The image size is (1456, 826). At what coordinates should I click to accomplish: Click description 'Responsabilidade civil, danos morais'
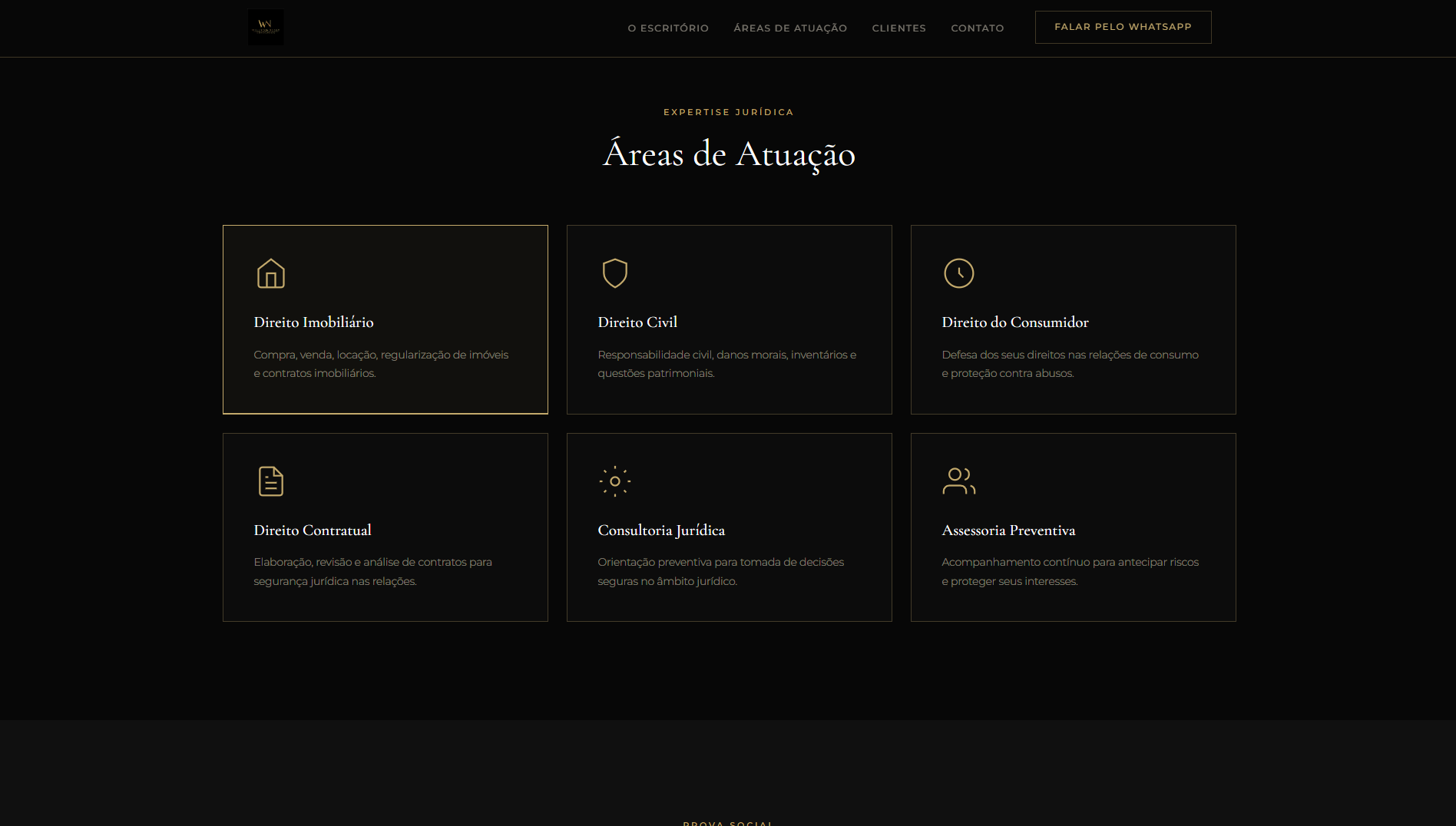tap(727, 364)
